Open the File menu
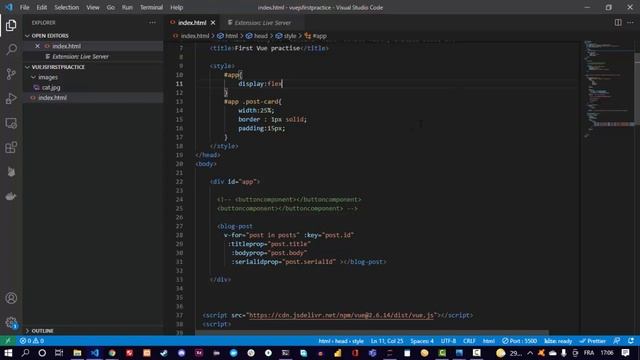The height and width of the screenshot is (360, 640). click(x=24, y=7)
